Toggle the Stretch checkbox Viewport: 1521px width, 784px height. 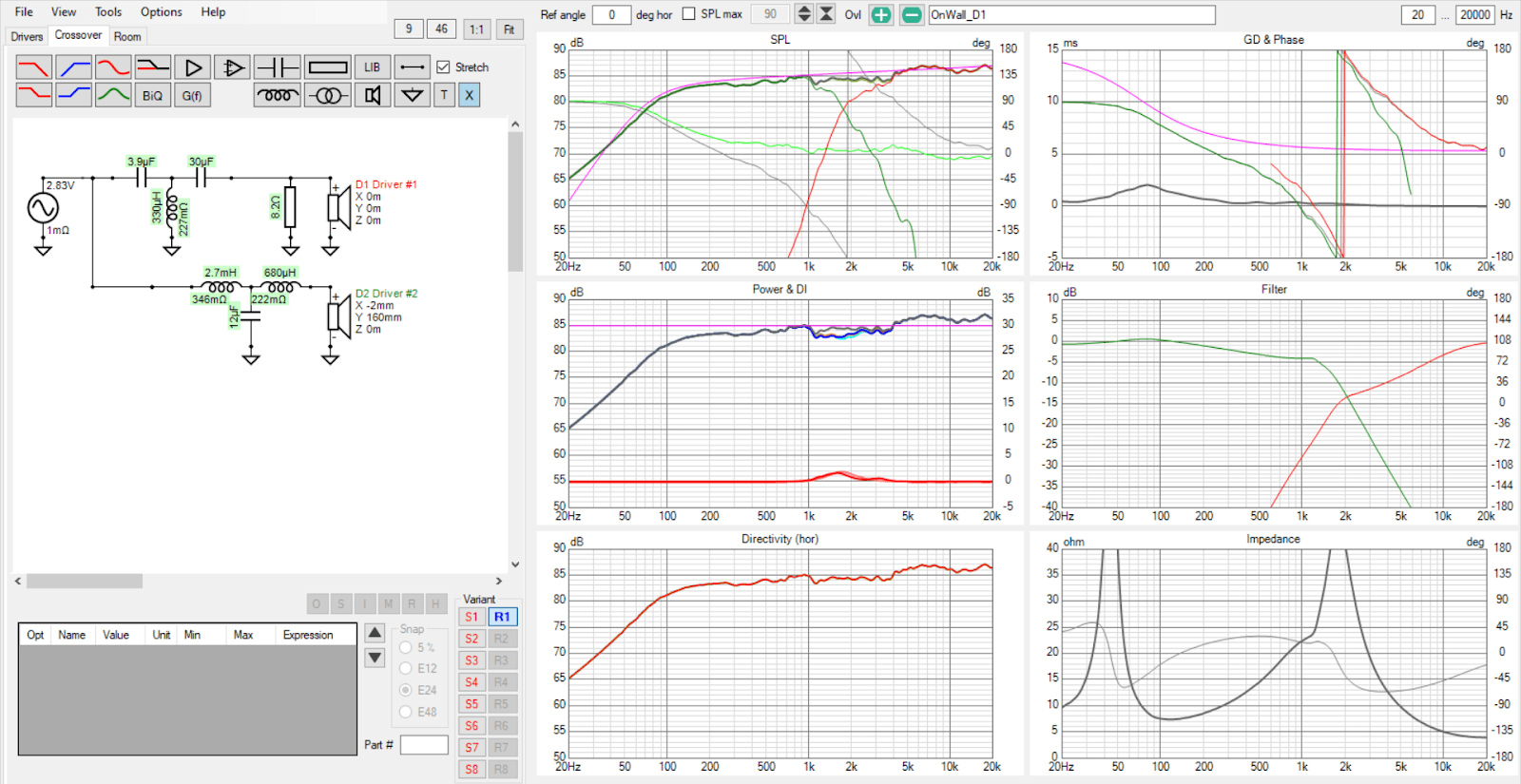(443, 67)
